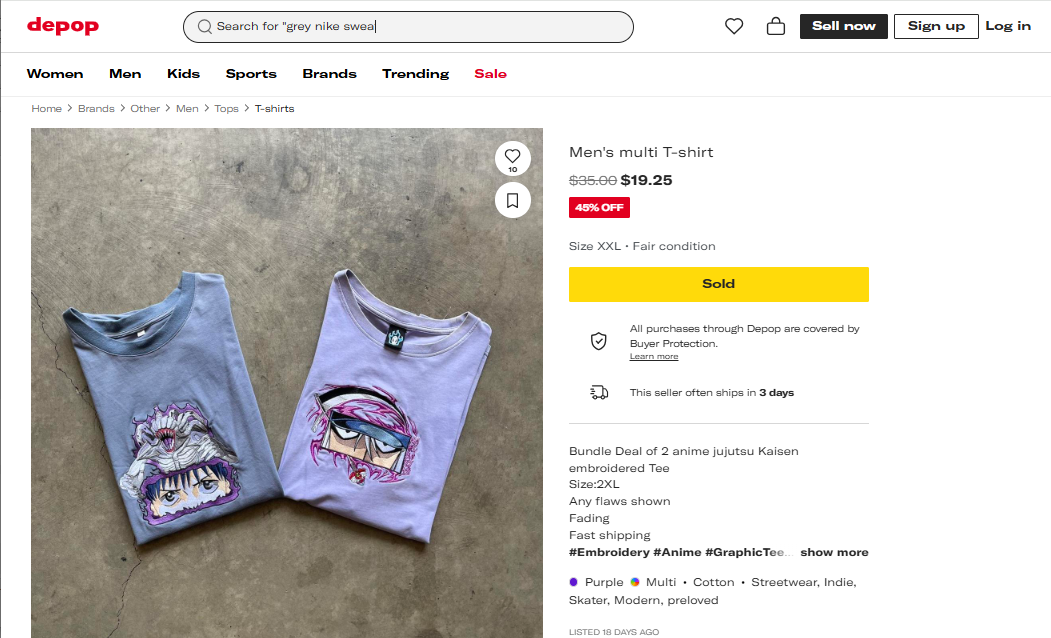Go to Tops in breadcrumb

226,108
